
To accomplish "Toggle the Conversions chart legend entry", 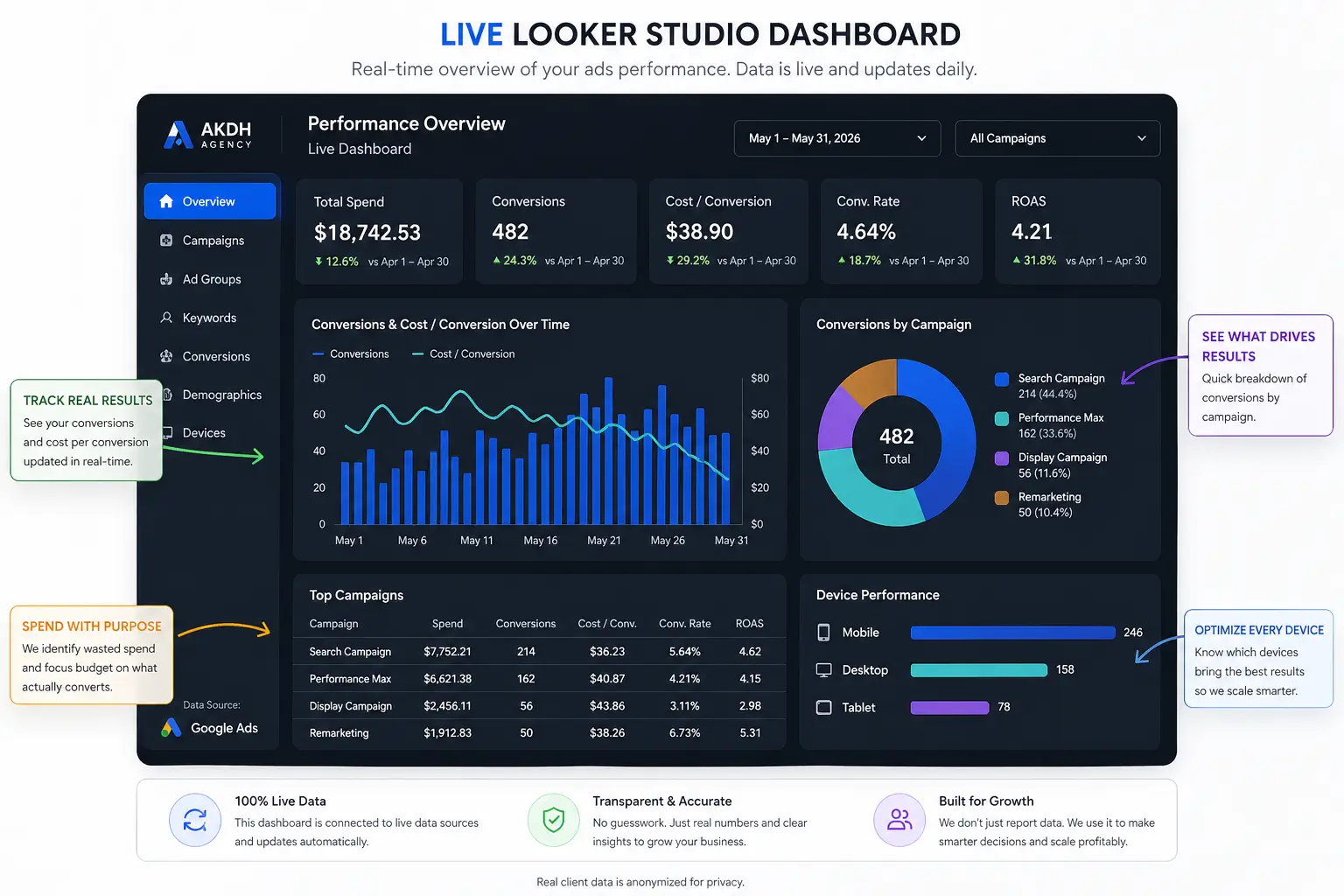I will click(x=351, y=353).
